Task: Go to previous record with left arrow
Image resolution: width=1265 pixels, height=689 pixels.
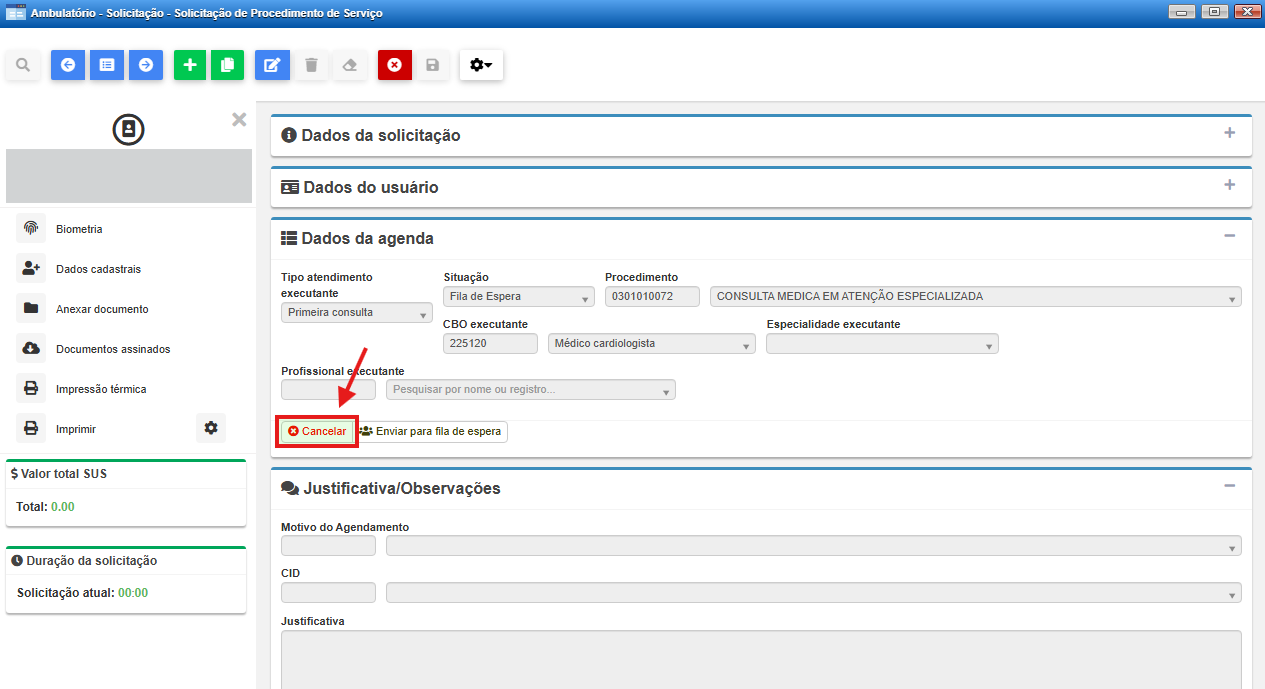Action: [68, 65]
